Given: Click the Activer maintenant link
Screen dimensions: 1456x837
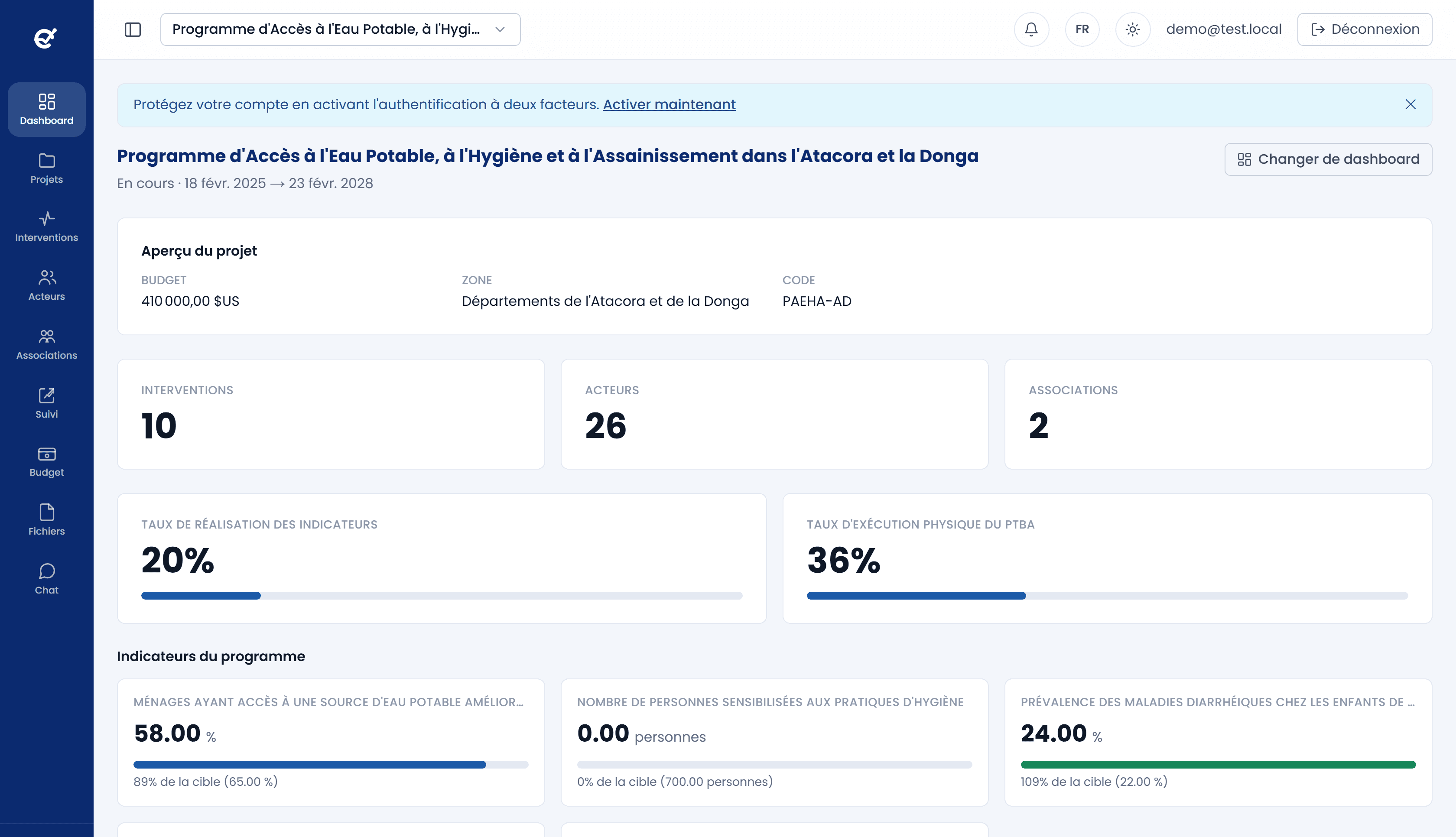Looking at the screenshot, I should [x=669, y=104].
